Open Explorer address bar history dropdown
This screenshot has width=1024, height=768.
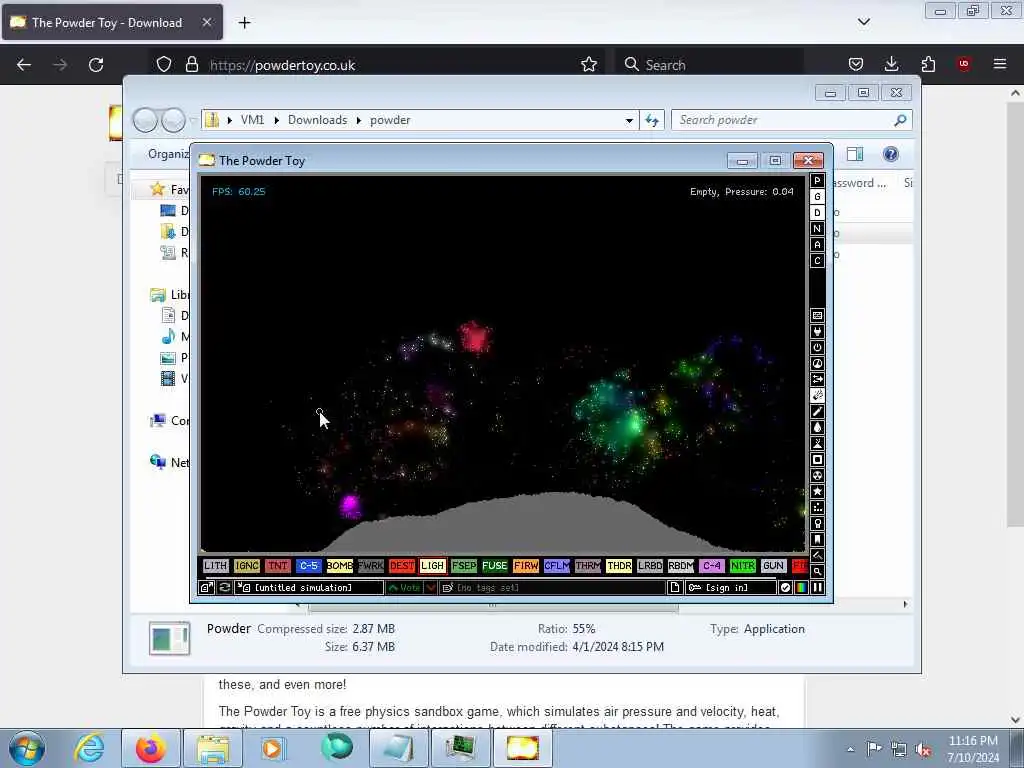(x=629, y=120)
